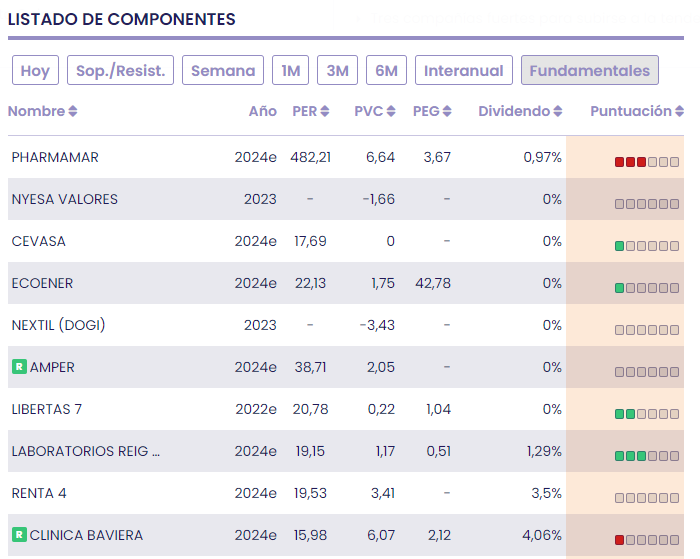This screenshot has height=559, width=700.
Task: Open the Interanual tab
Action: pyautogui.click(x=464, y=71)
